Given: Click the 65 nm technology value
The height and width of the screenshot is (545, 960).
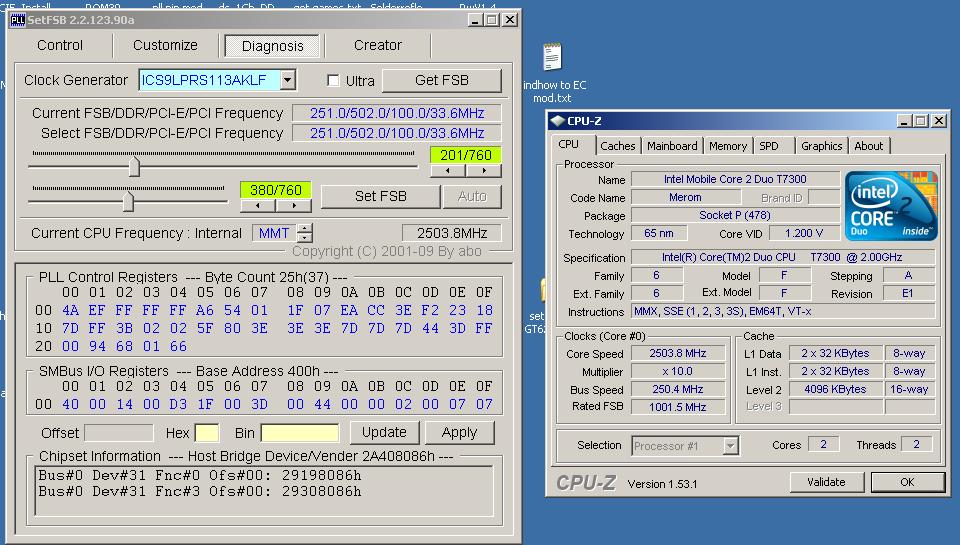Looking at the screenshot, I should pos(659,233).
